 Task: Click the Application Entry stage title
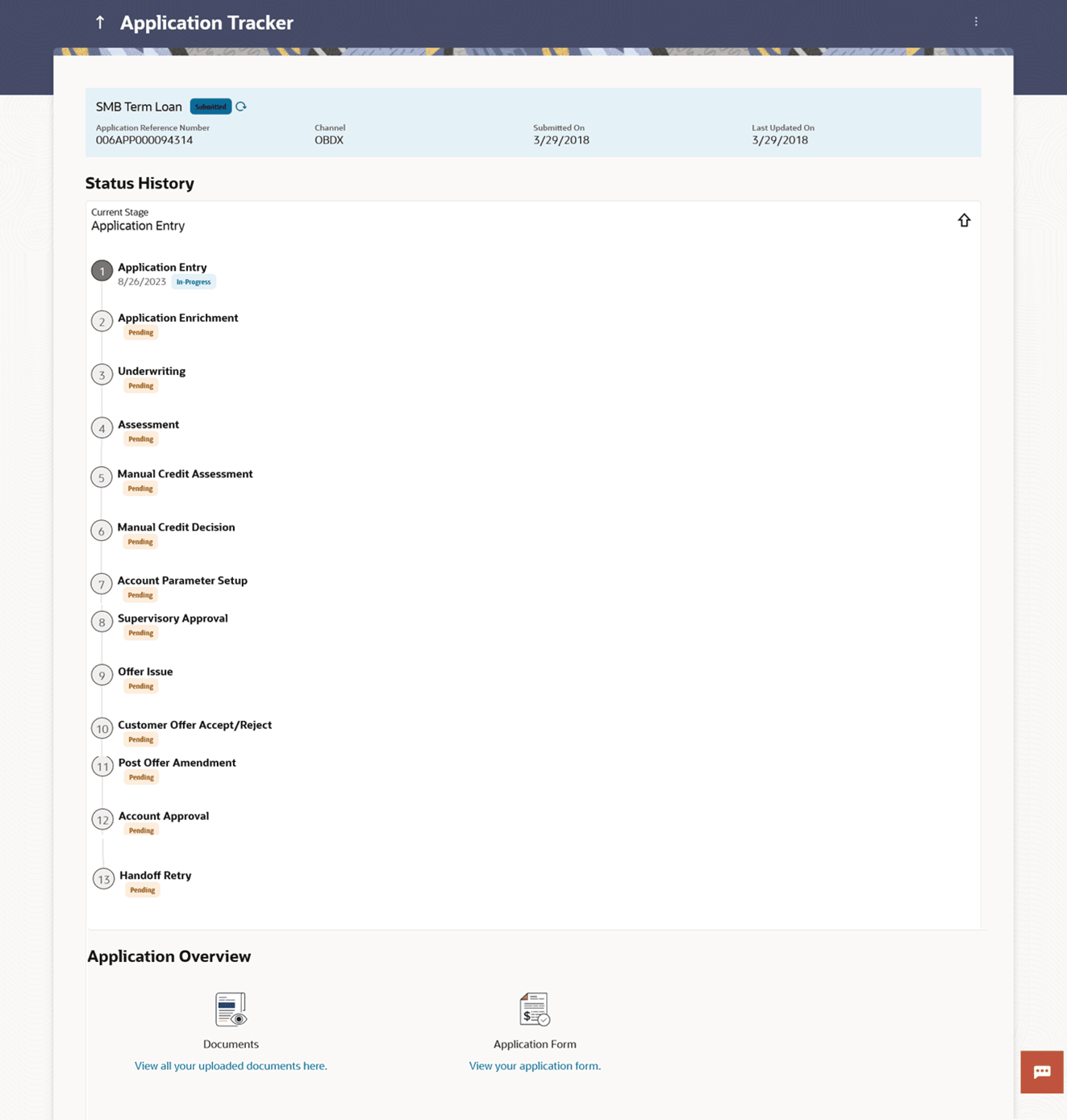pyautogui.click(x=162, y=267)
